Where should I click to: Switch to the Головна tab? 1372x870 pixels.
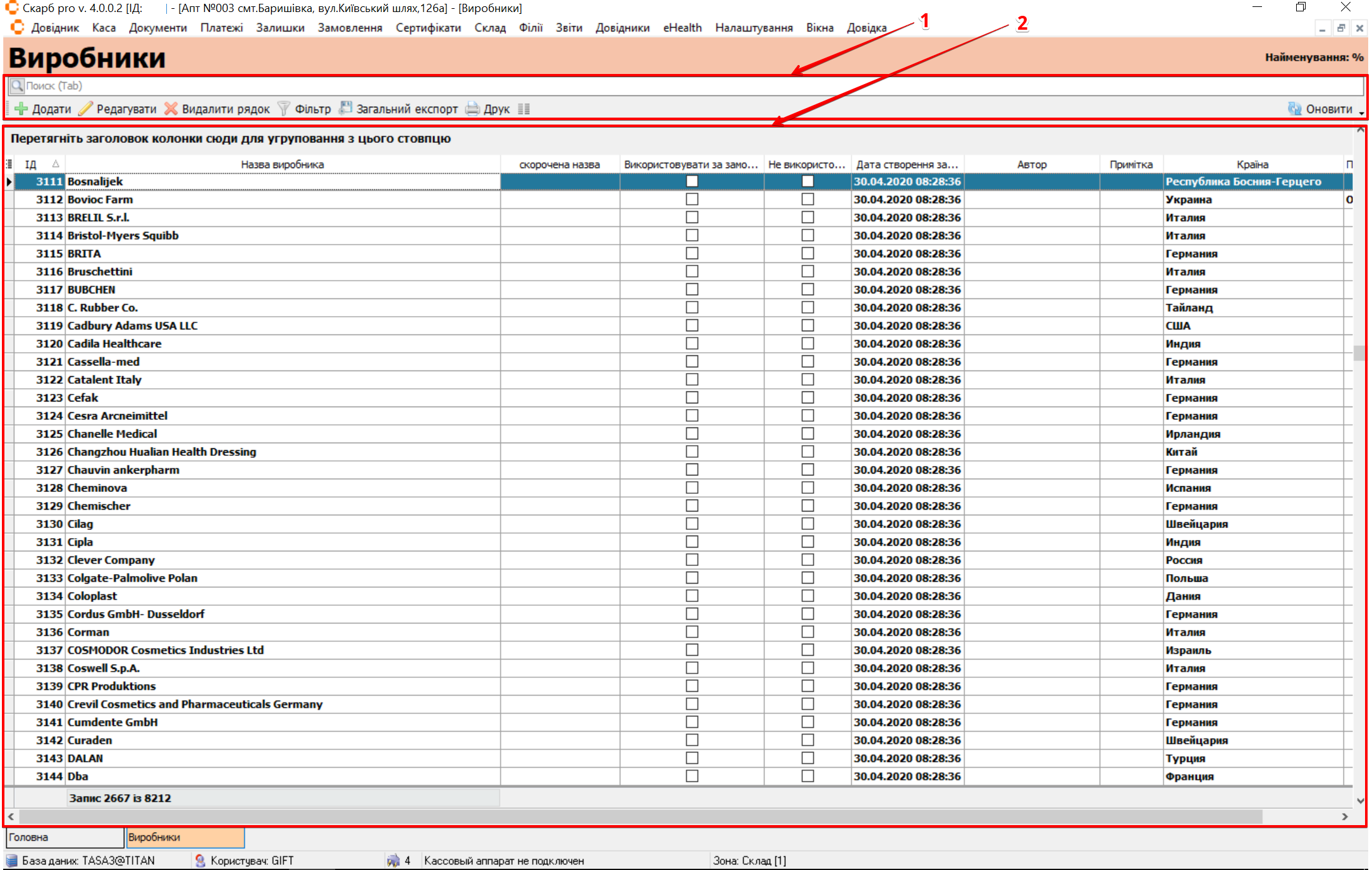pos(64,837)
